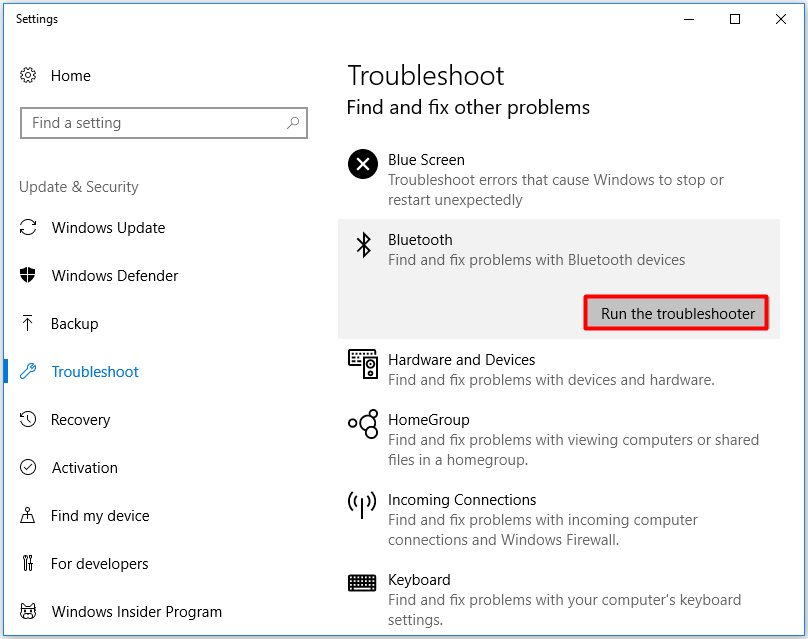
Task: Open the Home settings page
Action: 71,76
